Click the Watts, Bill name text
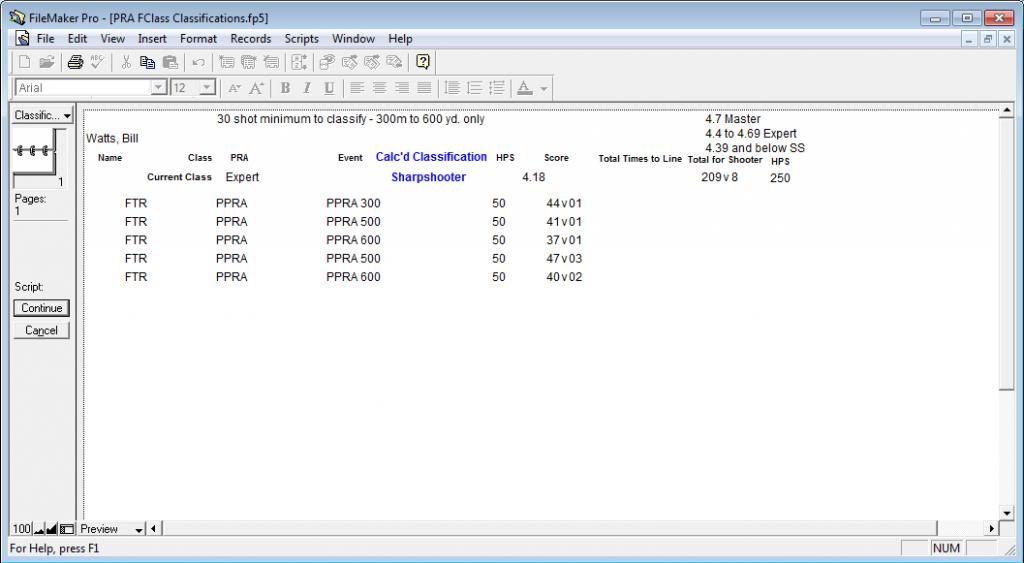 112,138
